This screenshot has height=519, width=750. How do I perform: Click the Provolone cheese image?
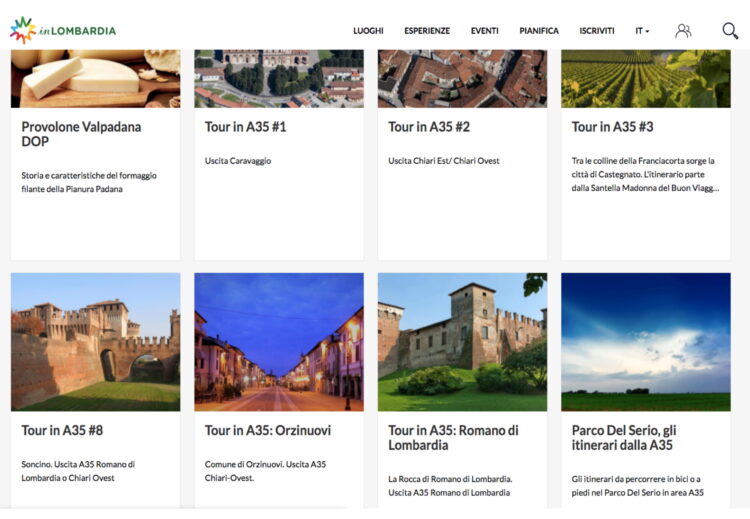96,78
